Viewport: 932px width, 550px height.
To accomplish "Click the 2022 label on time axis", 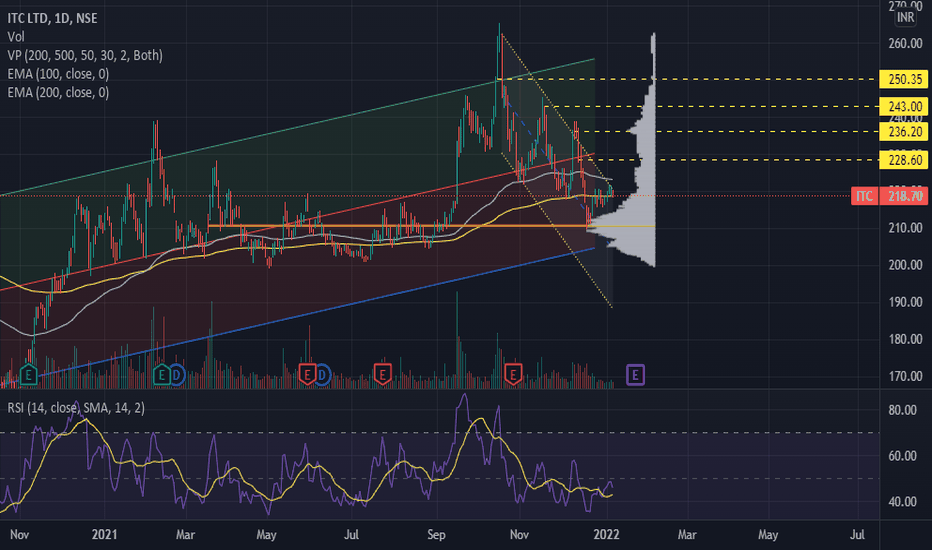I will click(x=606, y=535).
